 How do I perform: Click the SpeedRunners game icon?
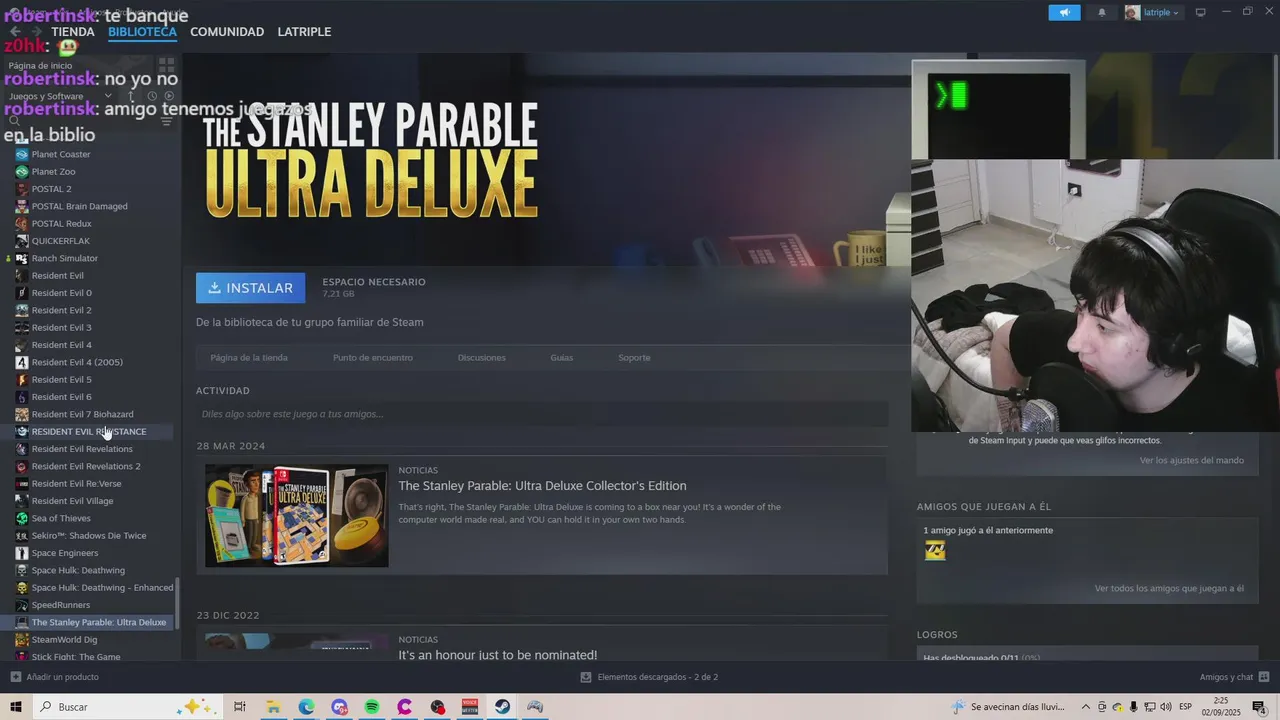pos(22,605)
